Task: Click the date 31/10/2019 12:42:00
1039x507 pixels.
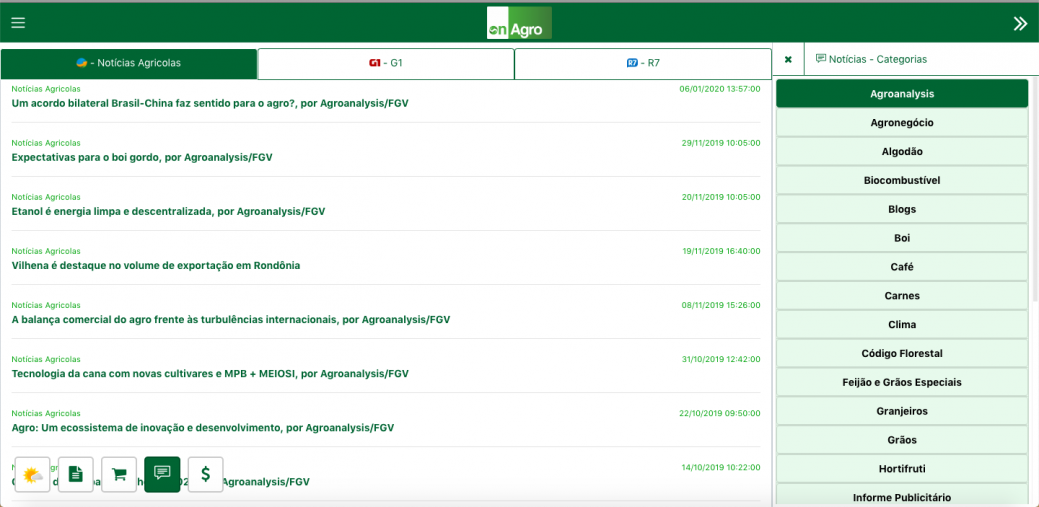Action: point(721,359)
